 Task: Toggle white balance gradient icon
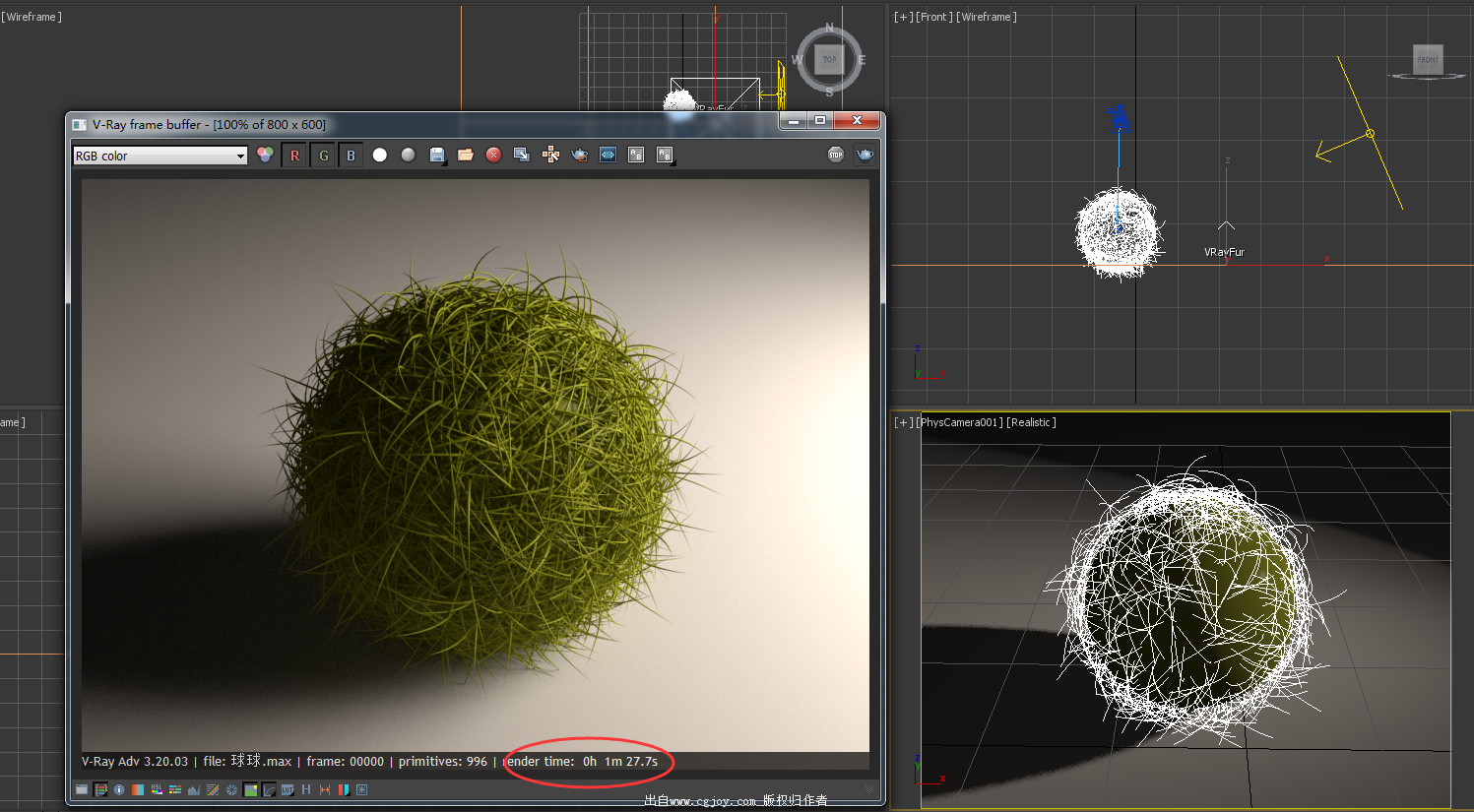[138, 789]
